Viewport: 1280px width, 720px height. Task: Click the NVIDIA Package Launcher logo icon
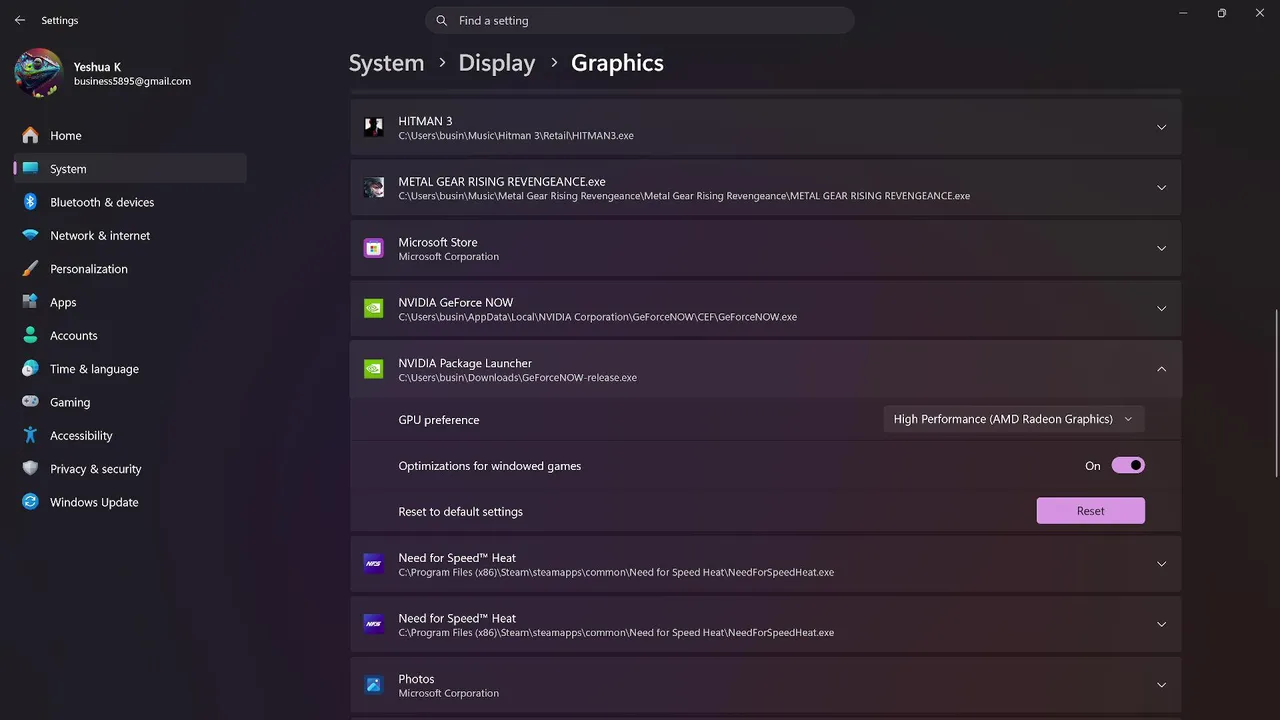pyautogui.click(x=374, y=369)
